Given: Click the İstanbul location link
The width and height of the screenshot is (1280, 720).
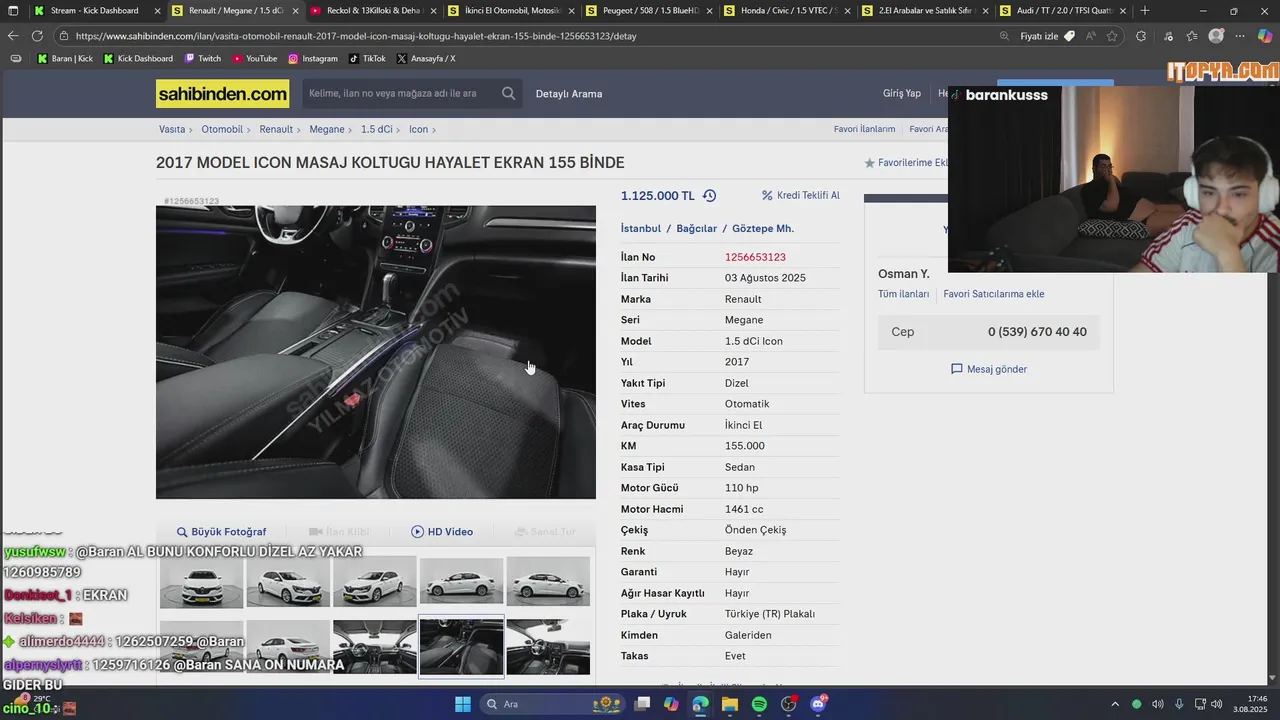Looking at the screenshot, I should point(641,229).
